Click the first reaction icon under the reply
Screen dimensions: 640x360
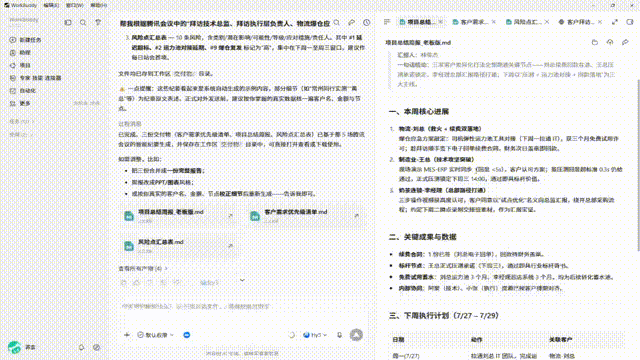pos(124,282)
